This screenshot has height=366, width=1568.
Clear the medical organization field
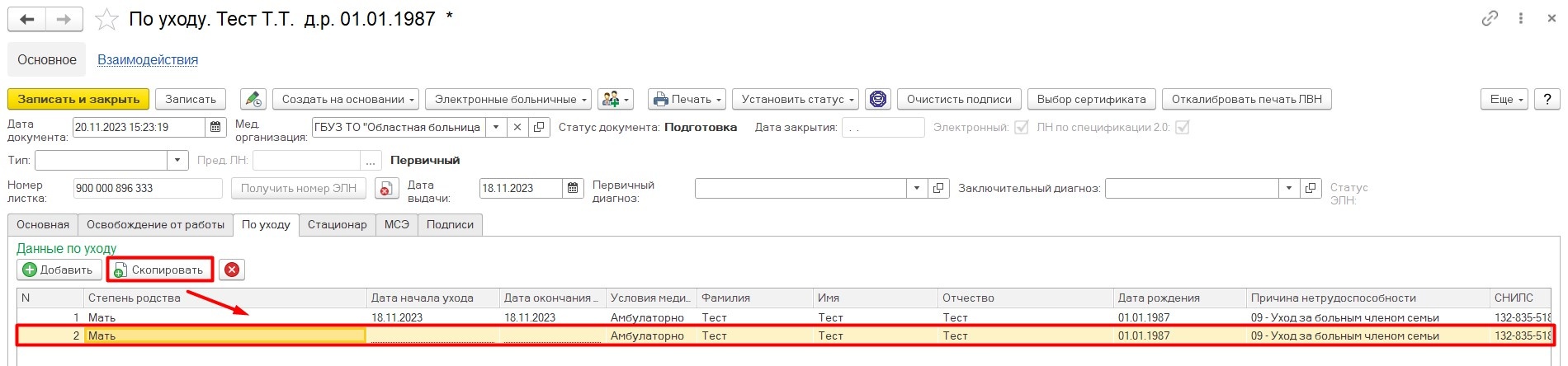(x=517, y=127)
